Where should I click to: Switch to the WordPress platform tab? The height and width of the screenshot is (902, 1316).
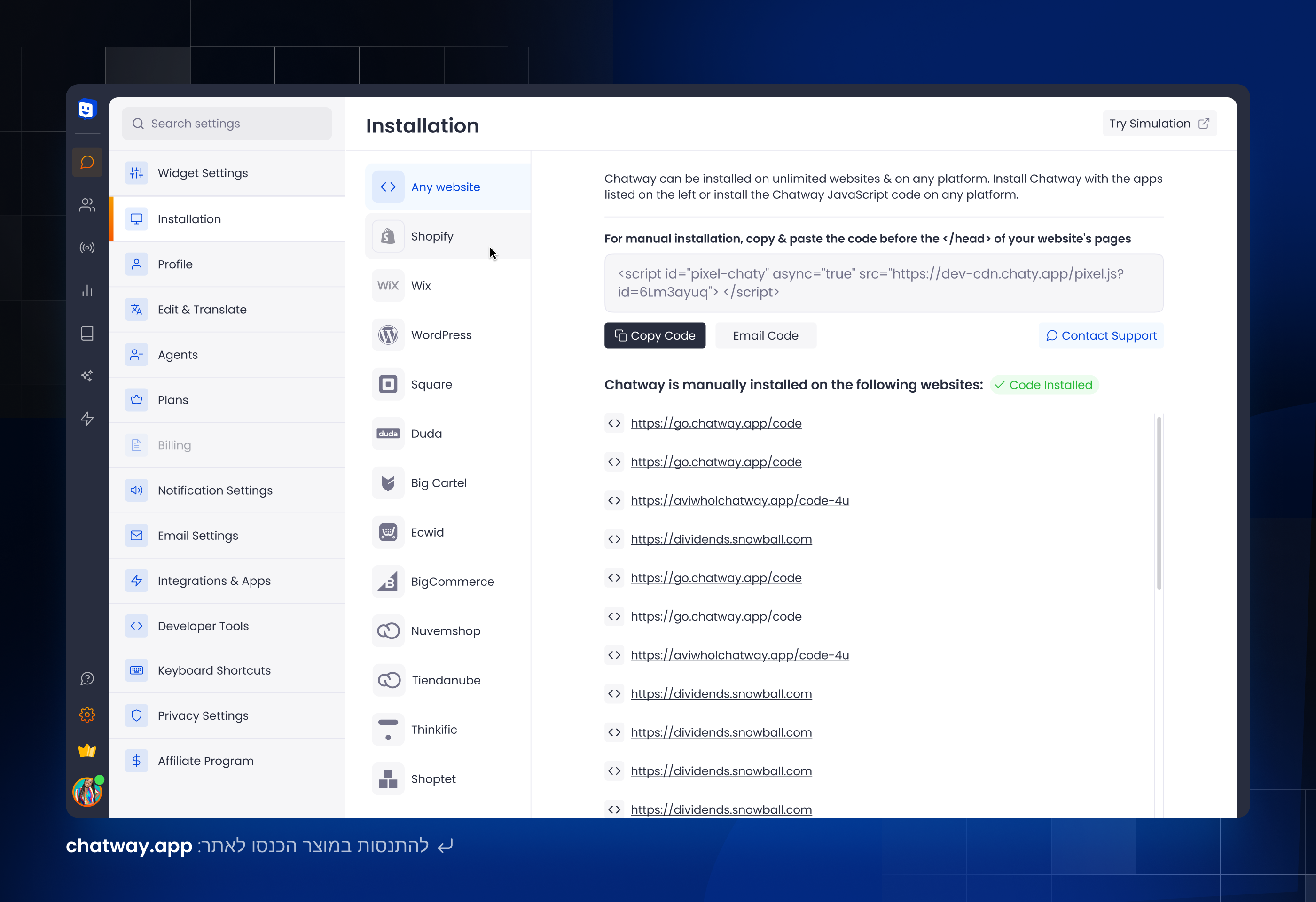pyautogui.click(x=448, y=334)
